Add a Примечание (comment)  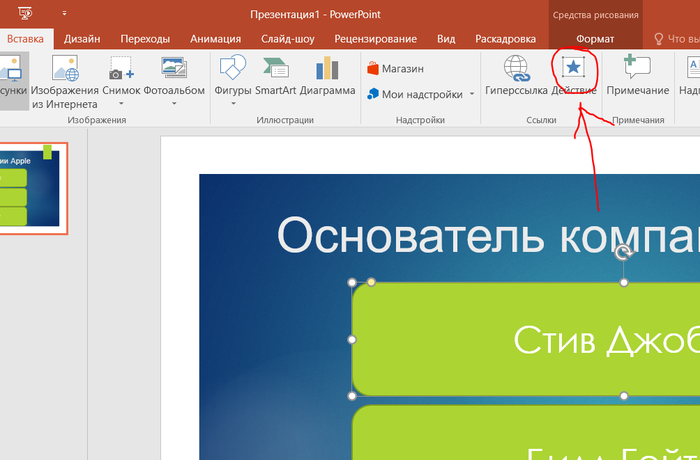coord(637,75)
